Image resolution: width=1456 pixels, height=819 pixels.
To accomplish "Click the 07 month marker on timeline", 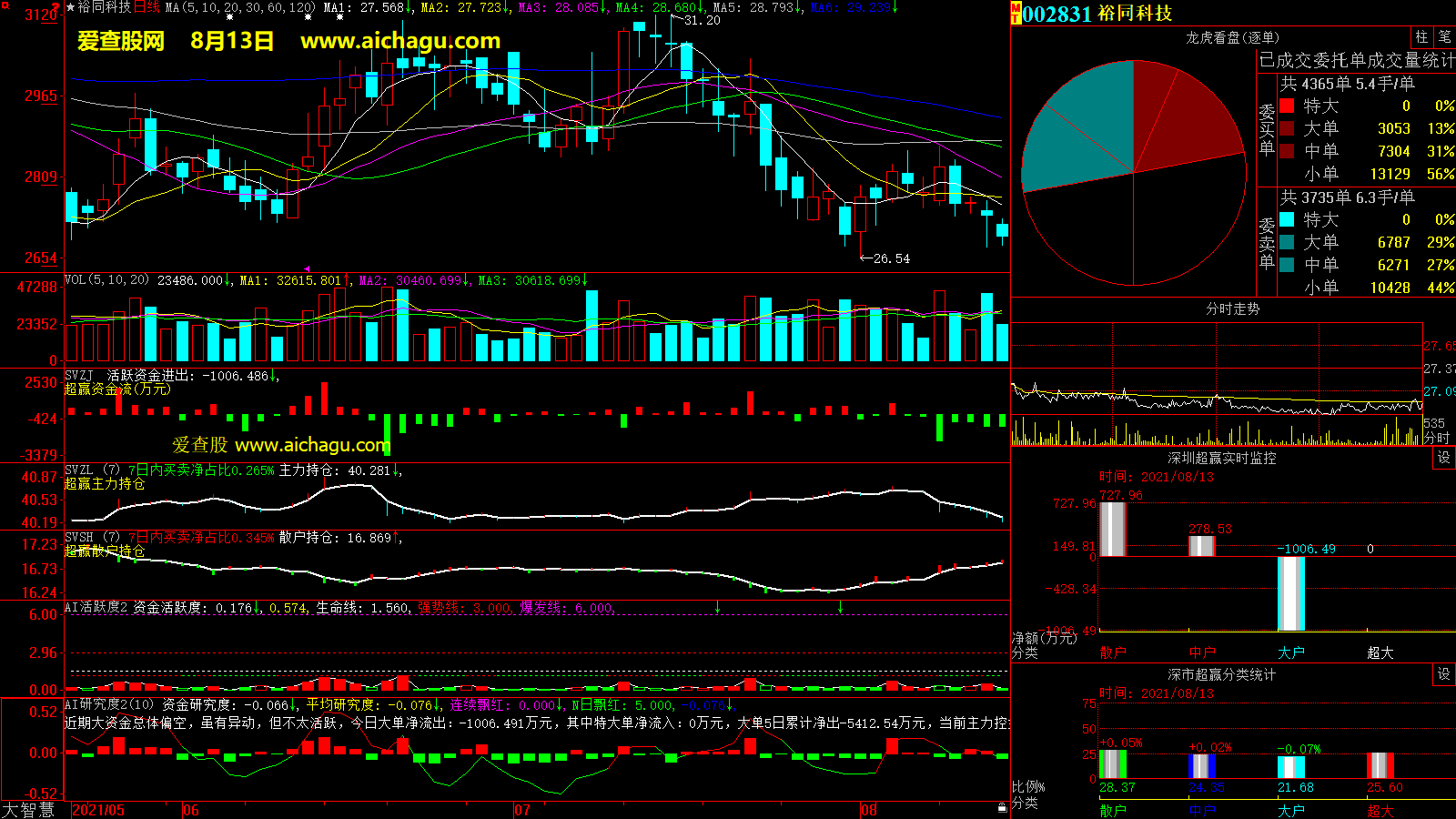I will coord(521,810).
